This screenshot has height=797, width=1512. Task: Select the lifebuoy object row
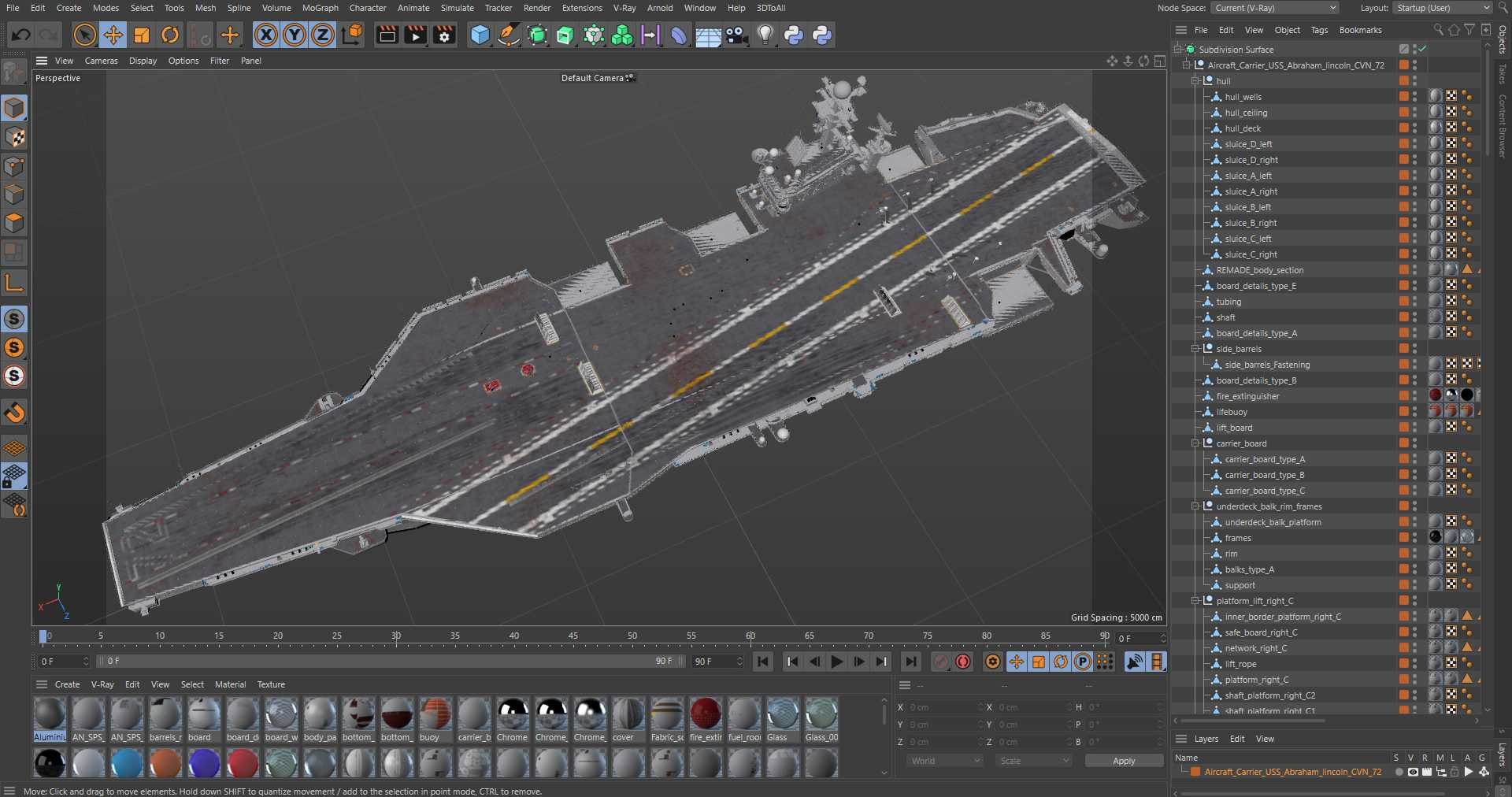pyautogui.click(x=1232, y=412)
